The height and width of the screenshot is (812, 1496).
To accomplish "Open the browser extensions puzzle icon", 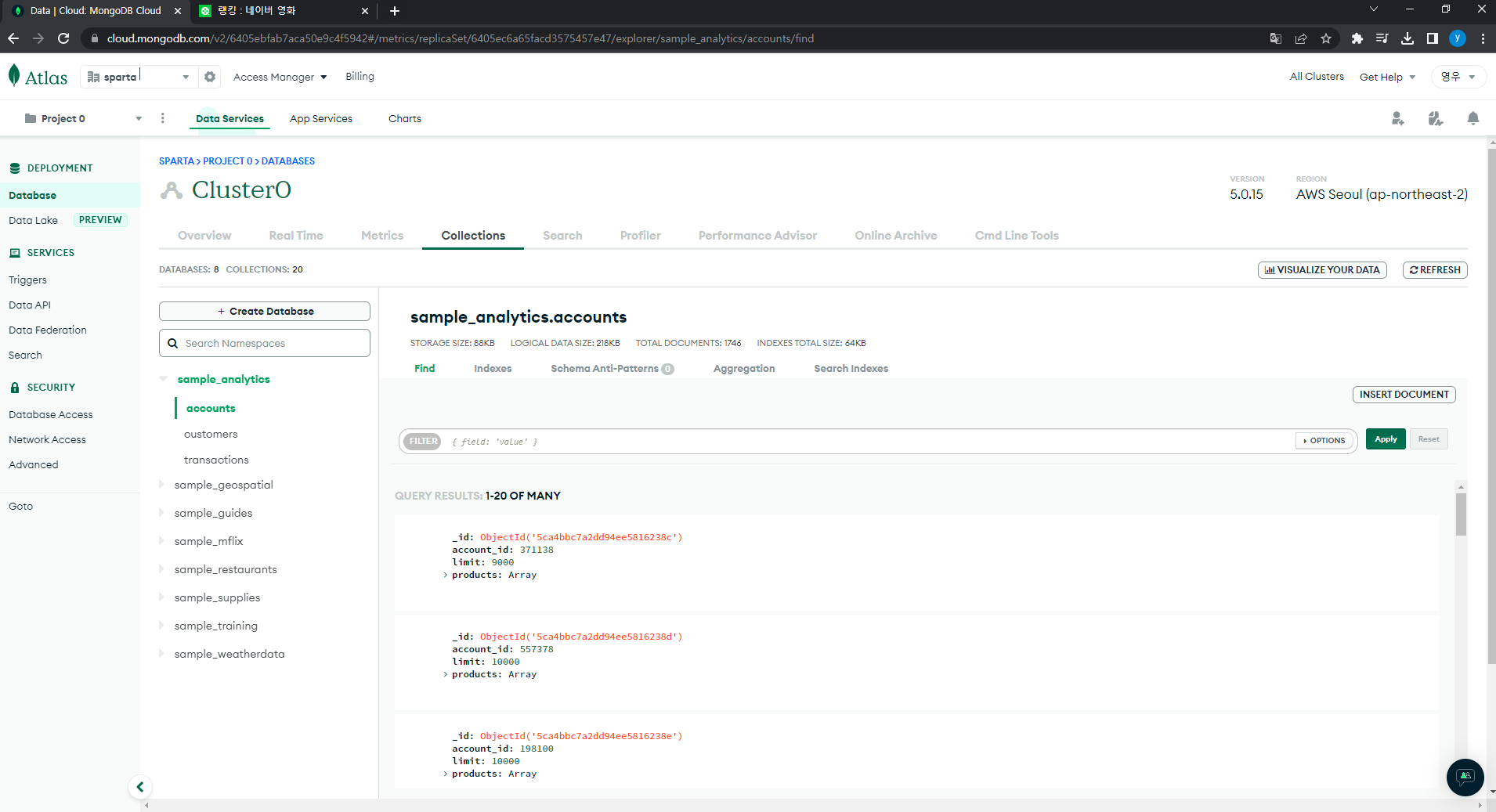I will coord(1357,38).
